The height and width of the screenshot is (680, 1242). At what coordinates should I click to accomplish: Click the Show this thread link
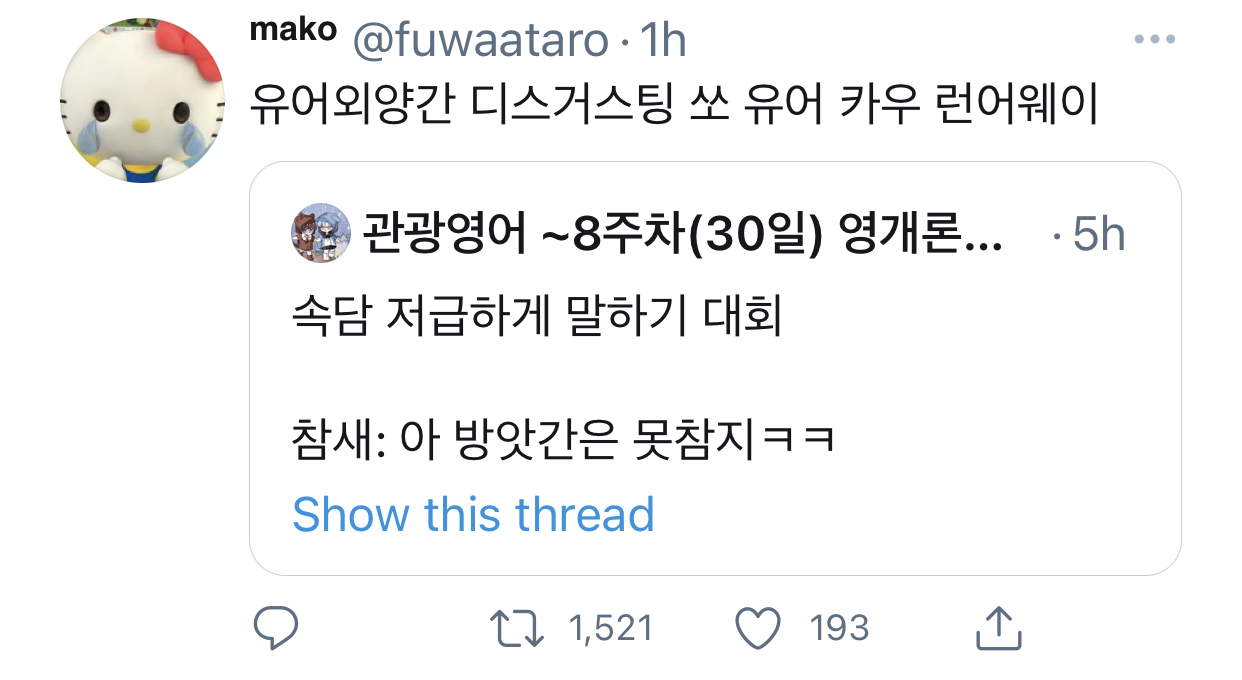tap(473, 514)
